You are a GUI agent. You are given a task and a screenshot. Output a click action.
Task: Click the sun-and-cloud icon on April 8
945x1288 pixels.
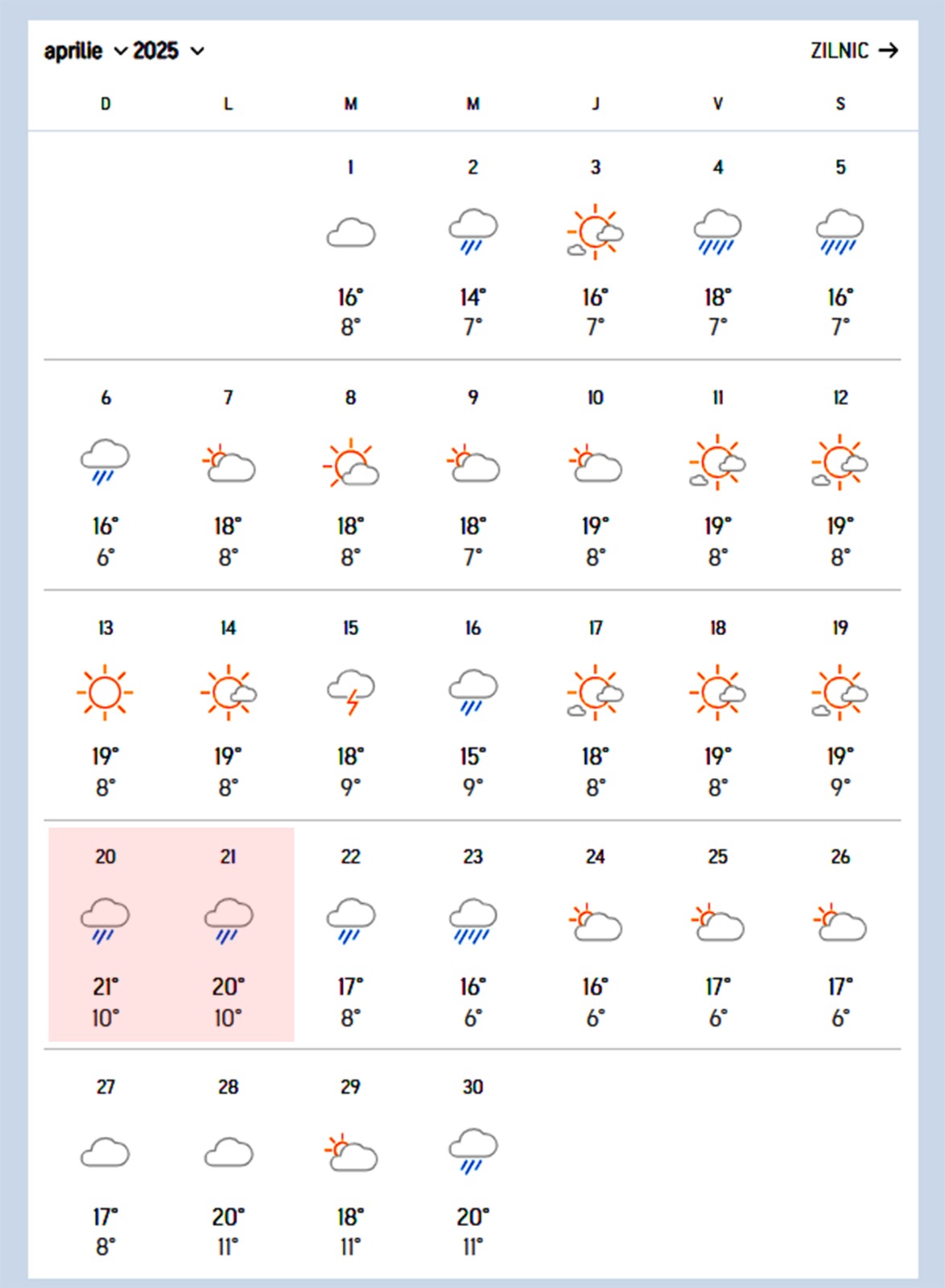(x=351, y=463)
